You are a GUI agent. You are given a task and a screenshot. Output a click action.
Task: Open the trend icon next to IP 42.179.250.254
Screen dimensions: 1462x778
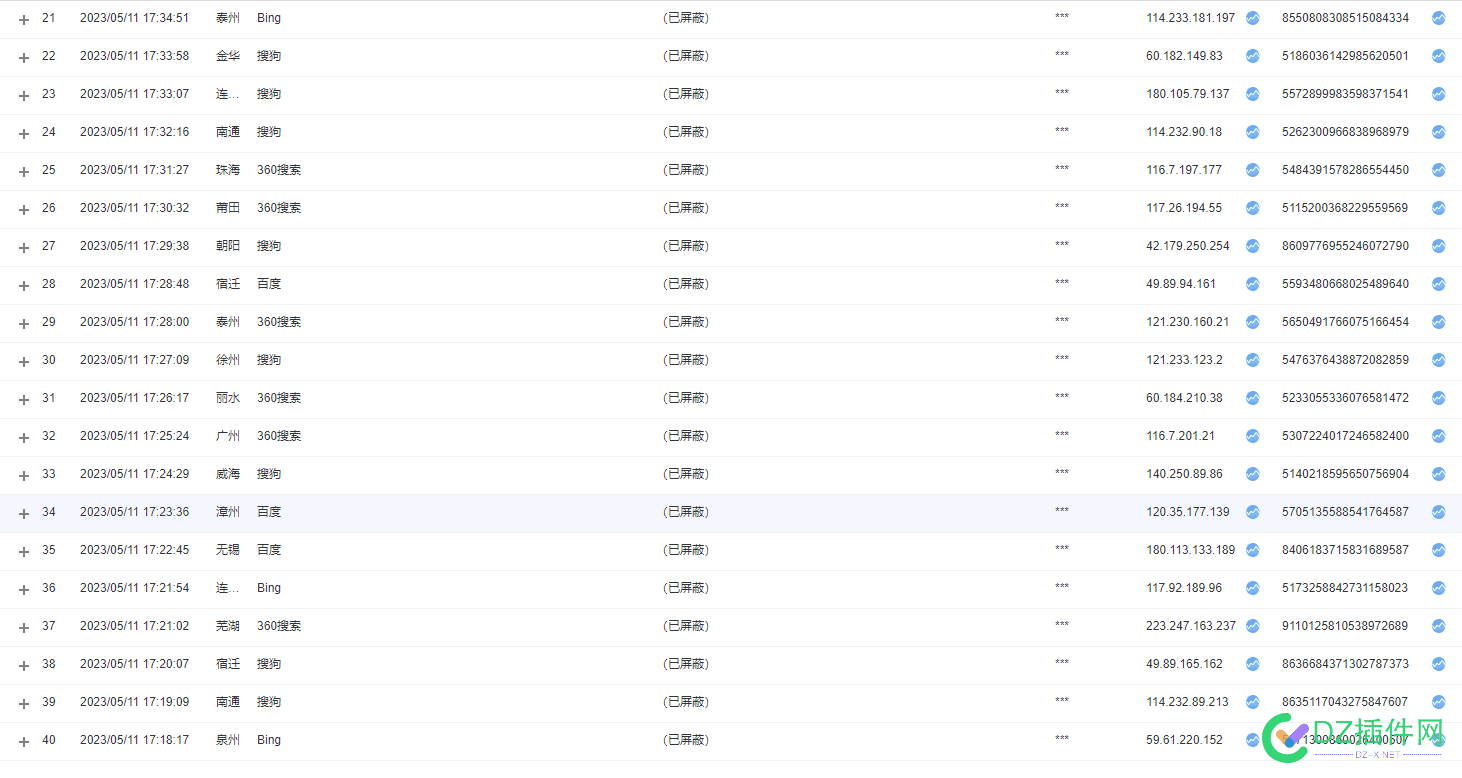[1252, 246]
